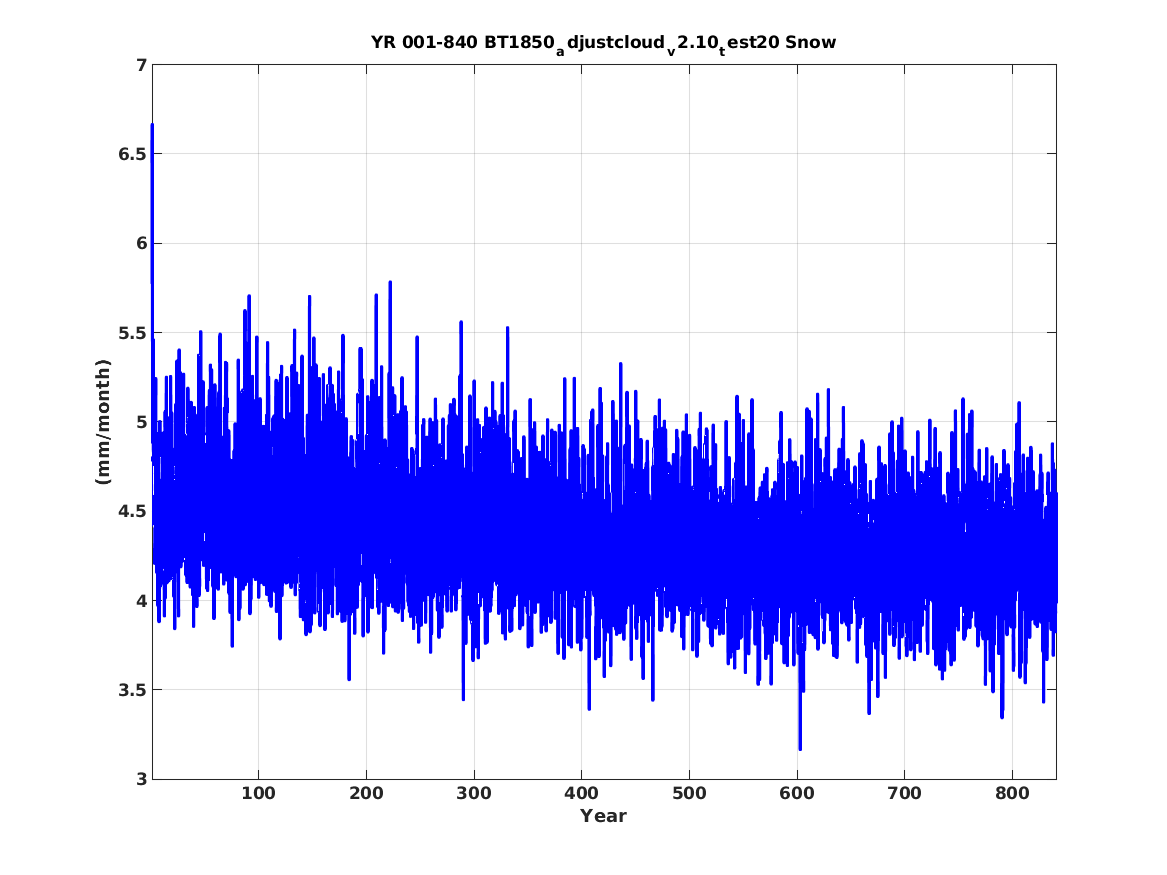Click the x-axis tick label '400'
Screen dimensions: 1167x875
(581, 794)
